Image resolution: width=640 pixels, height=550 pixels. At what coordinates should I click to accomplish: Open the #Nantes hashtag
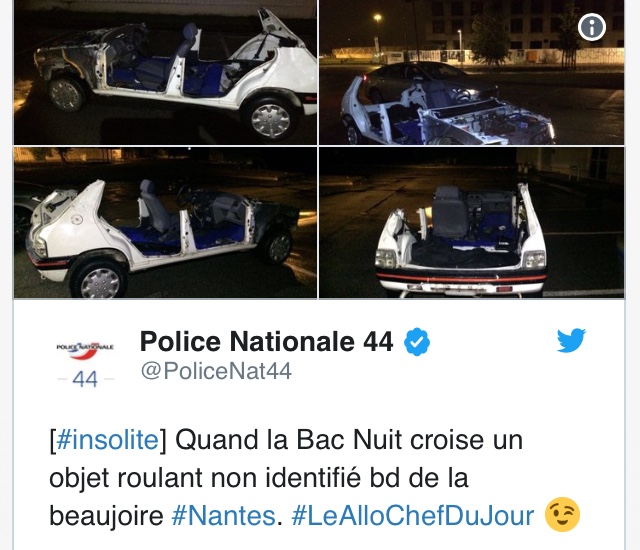coord(223,515)
